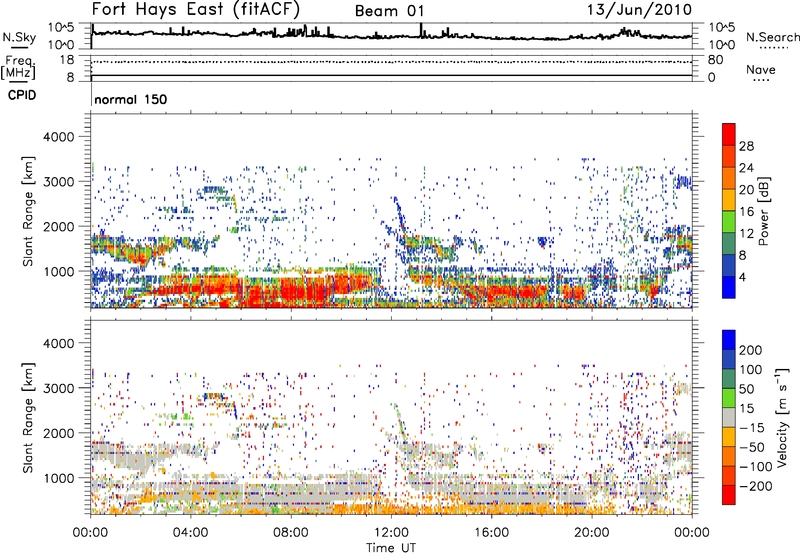This screenshot has height=554, width=800.
Task: Click the 'normal 150' CPID text
Action: (x=131, y=99)
